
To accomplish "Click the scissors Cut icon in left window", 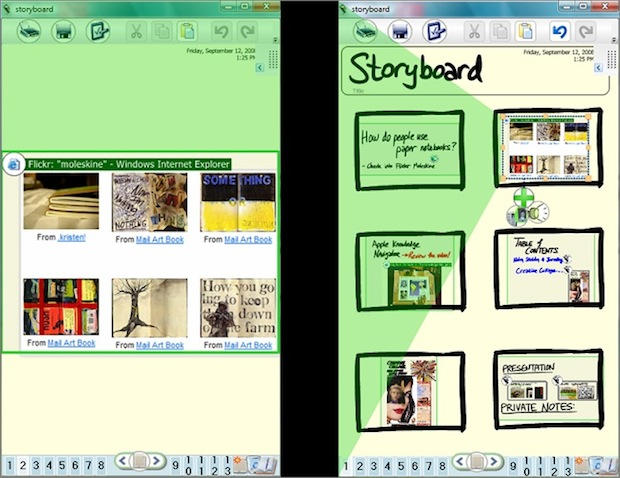I will coord(136,31).
